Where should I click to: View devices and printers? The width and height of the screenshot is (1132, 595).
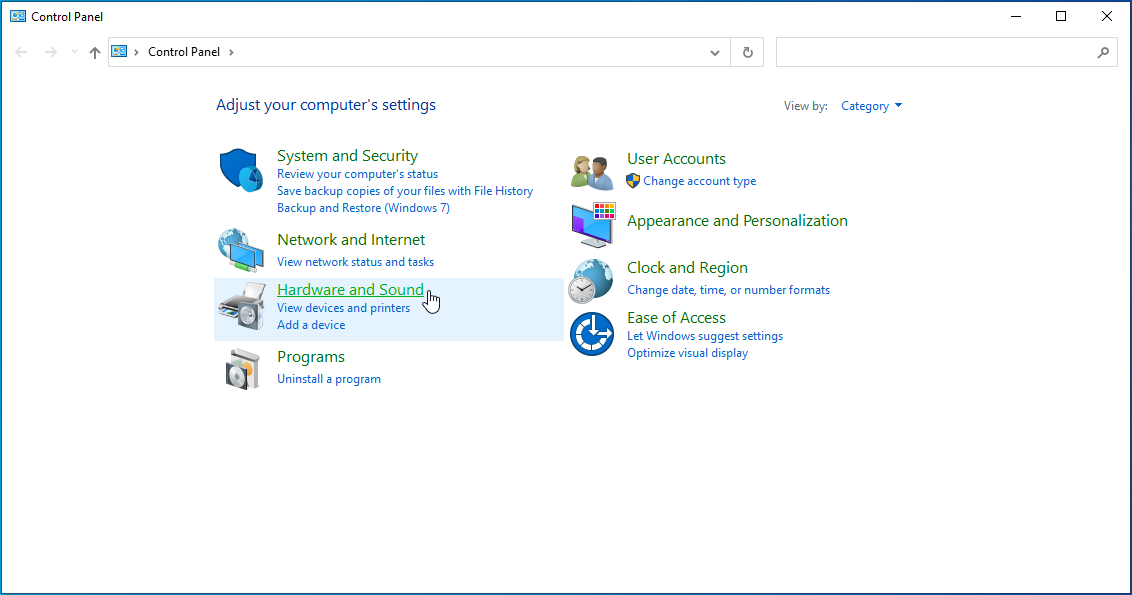(x=344, y=308)
